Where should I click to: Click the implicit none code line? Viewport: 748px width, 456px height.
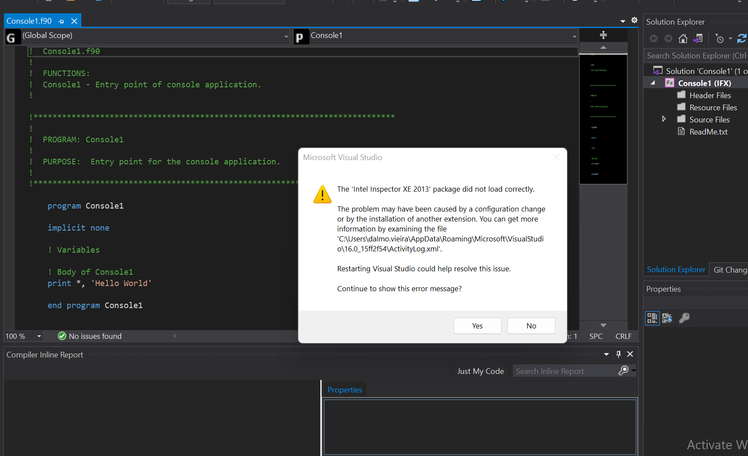78,228
